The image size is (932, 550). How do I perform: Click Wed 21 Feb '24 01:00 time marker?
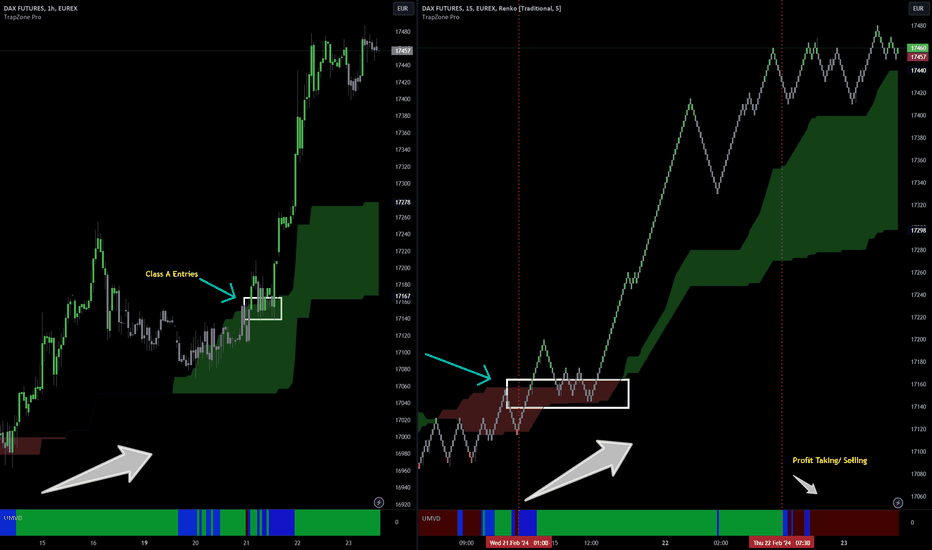coord(519,542)
